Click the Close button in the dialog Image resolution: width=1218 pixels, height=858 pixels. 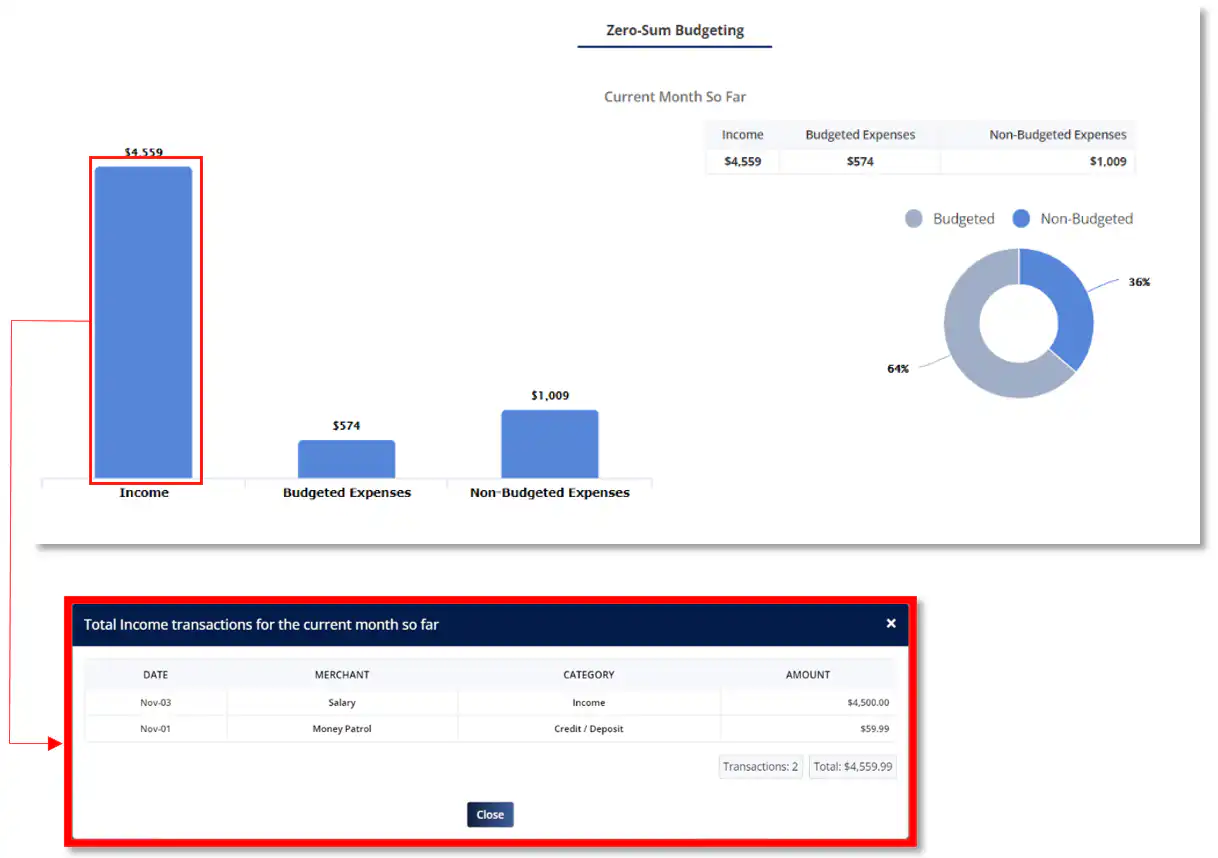(490, 814)
